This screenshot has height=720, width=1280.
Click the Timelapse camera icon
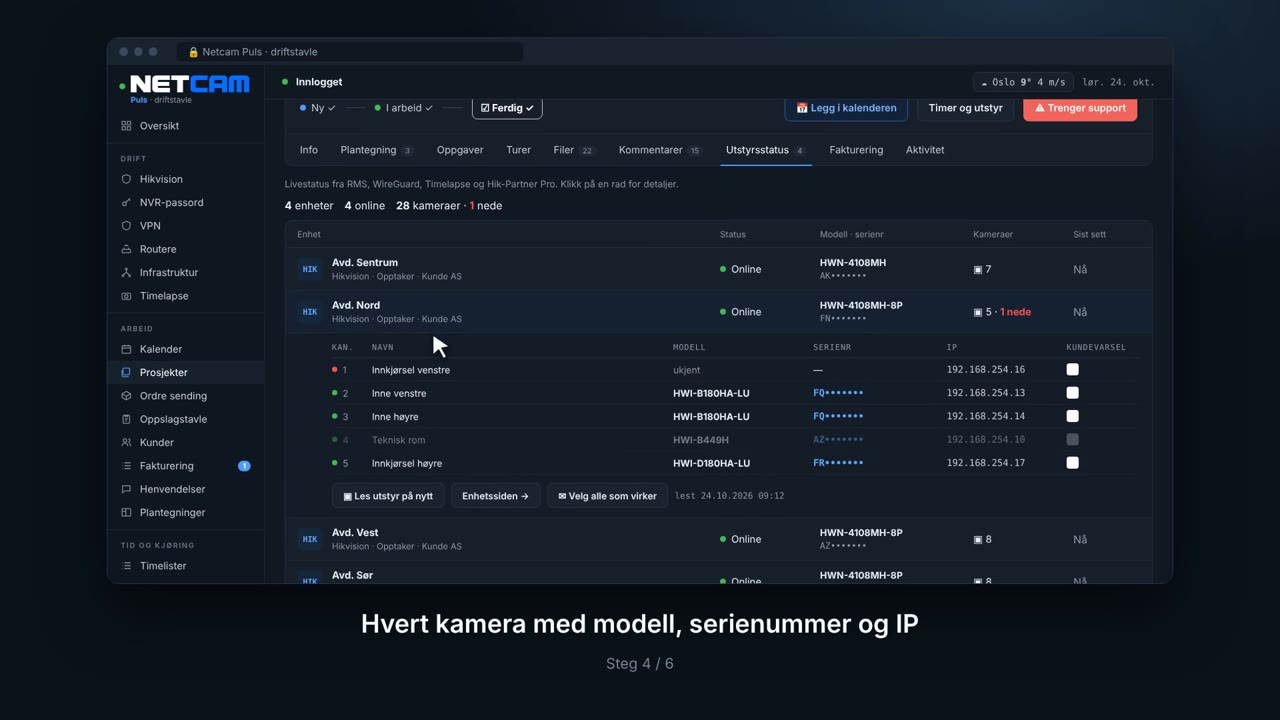tap(126, 296)
